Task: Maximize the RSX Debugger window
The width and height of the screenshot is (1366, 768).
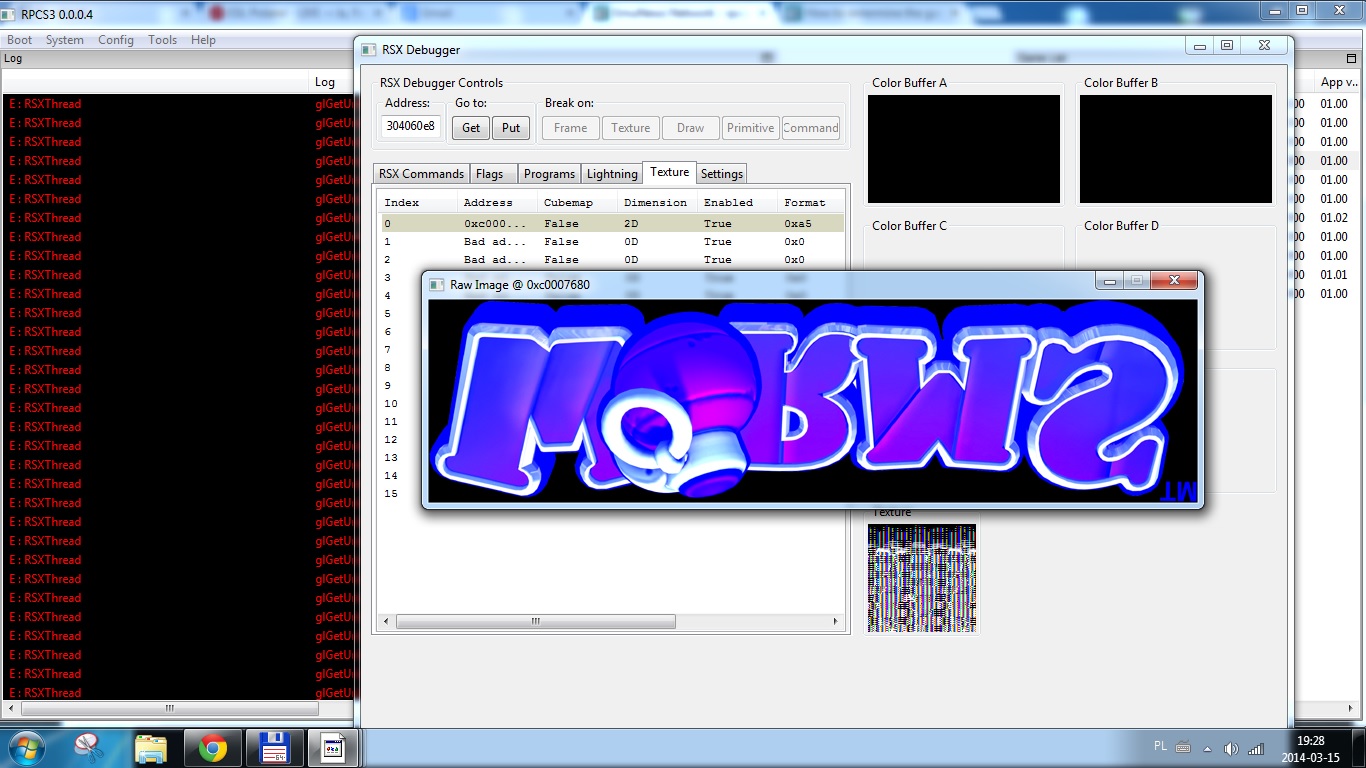Action: point(1227,45)
